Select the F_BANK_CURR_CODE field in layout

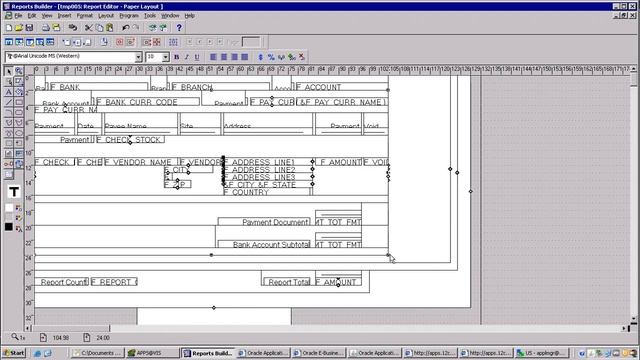[147, 102]
